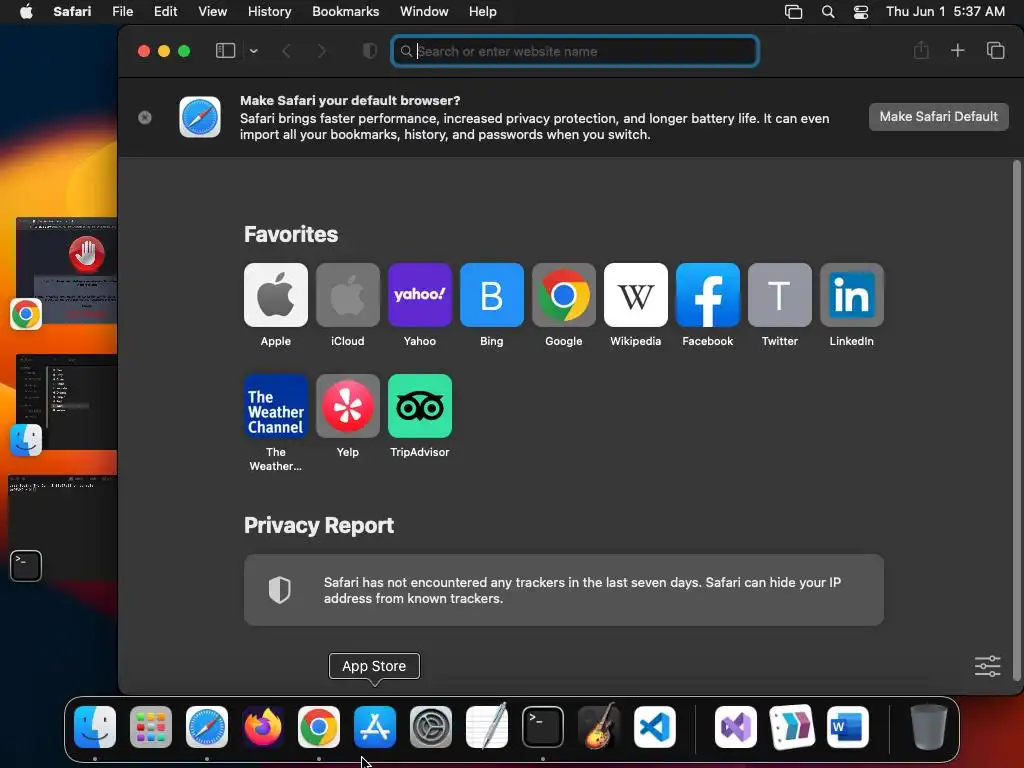Viewport: 1024px width, 768px height.
Task: Show the tab overview
Action: [995, 50]
